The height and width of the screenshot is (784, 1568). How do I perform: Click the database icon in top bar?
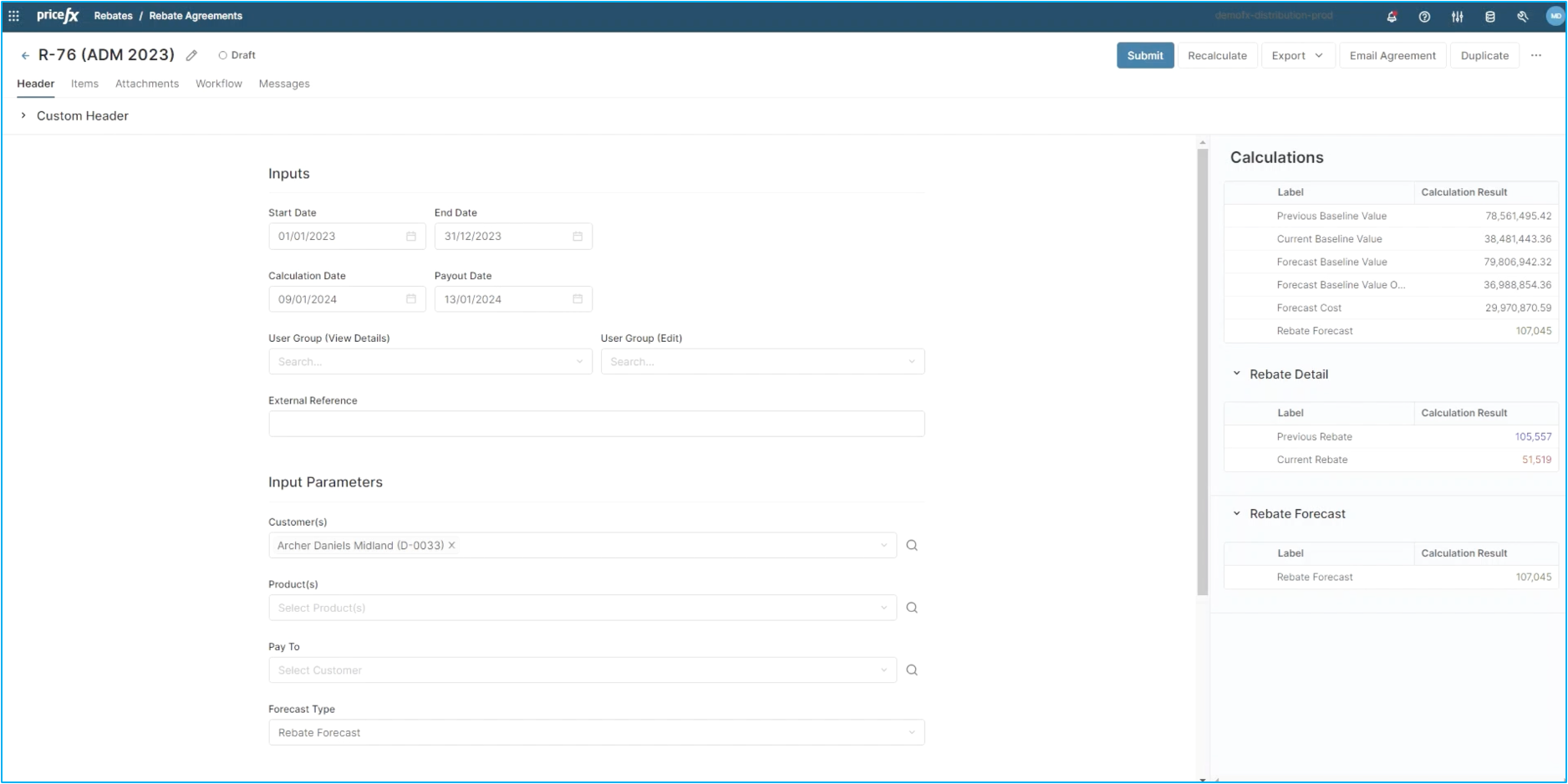(1489, 17)
